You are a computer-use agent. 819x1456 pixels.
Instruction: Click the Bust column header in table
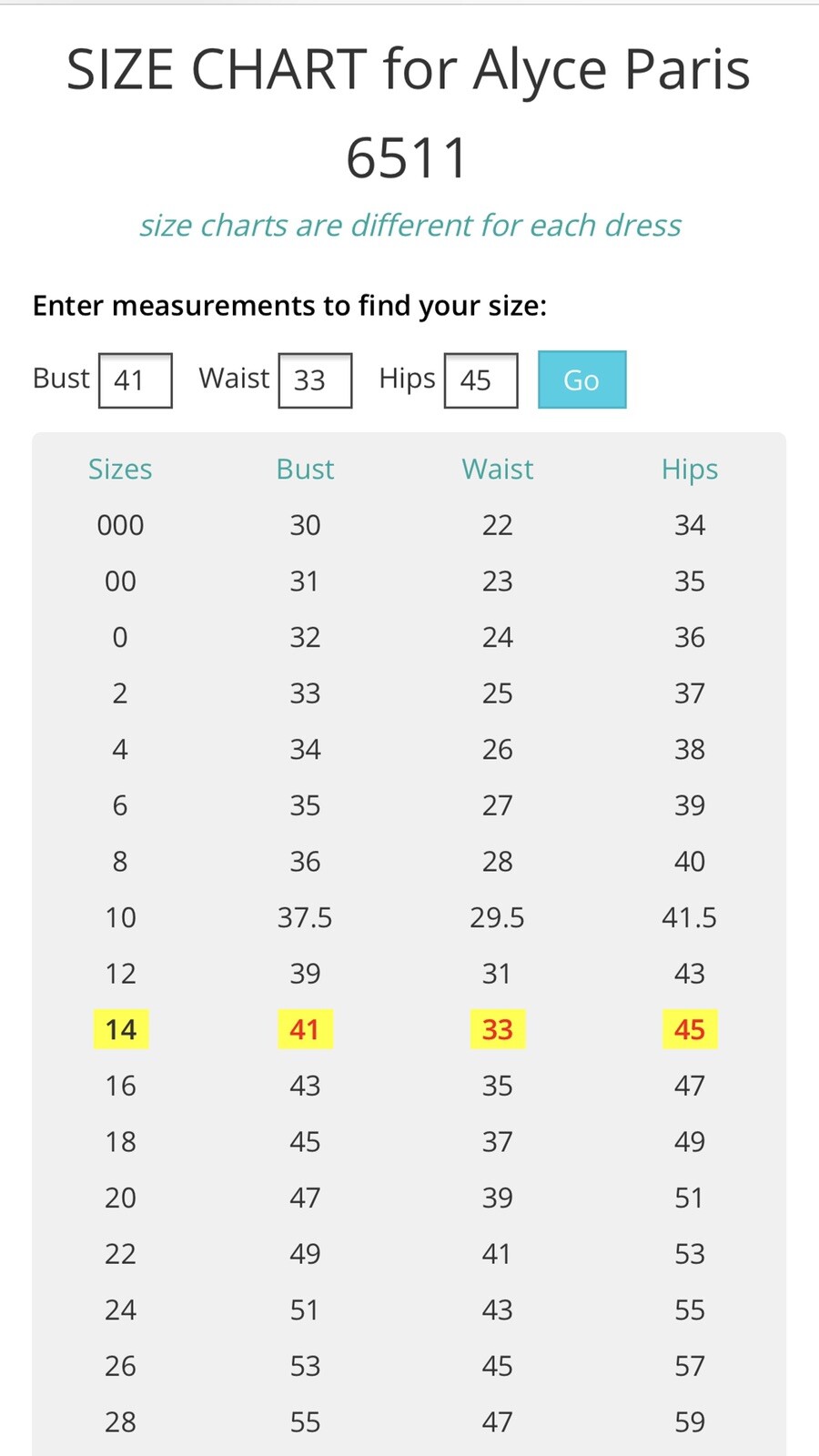coord(305,469)
